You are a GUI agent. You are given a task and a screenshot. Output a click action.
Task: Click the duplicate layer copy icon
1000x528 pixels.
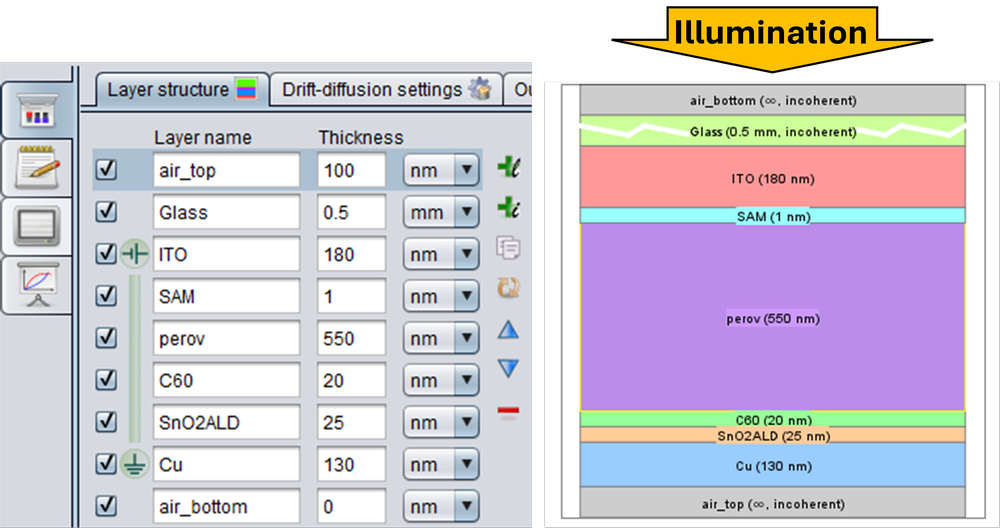pyautogui.click(x=508, y=247)
